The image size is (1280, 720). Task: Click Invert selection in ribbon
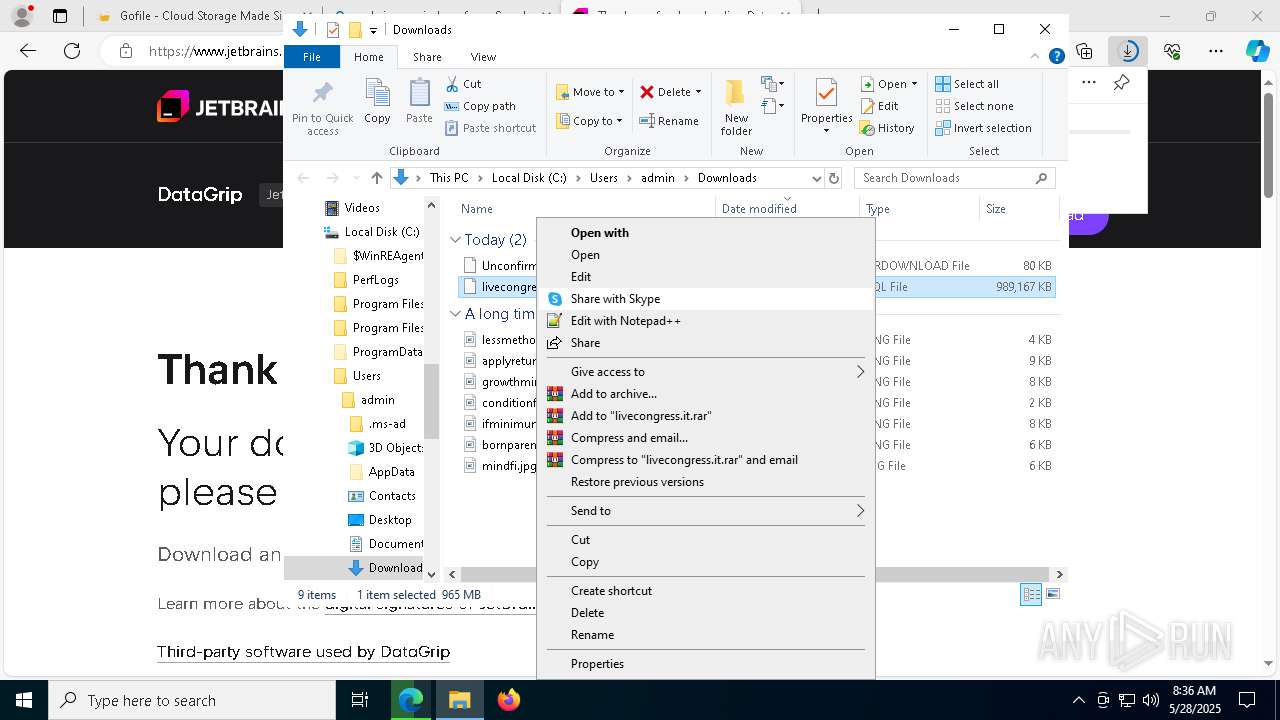coord(983,128)
